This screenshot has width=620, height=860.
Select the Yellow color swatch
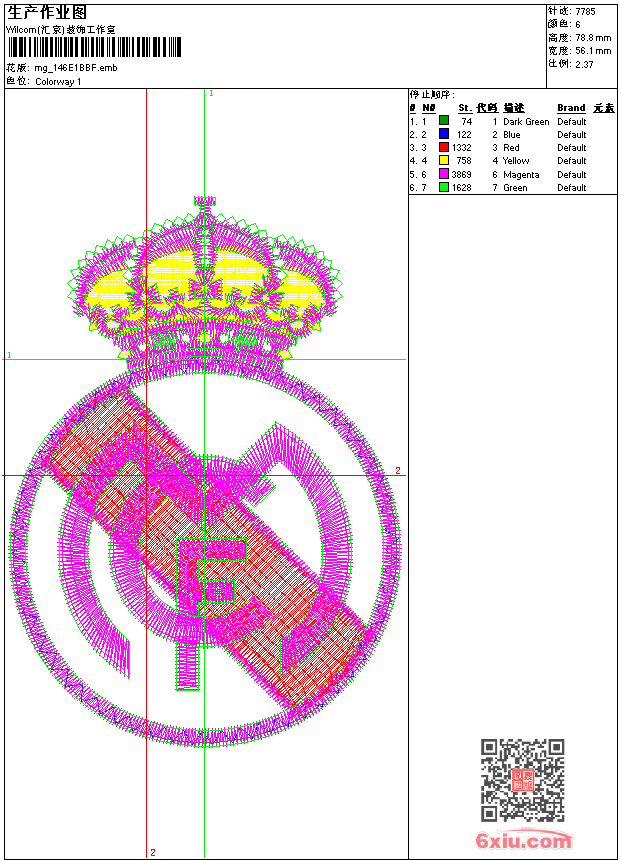pos(444,160)
